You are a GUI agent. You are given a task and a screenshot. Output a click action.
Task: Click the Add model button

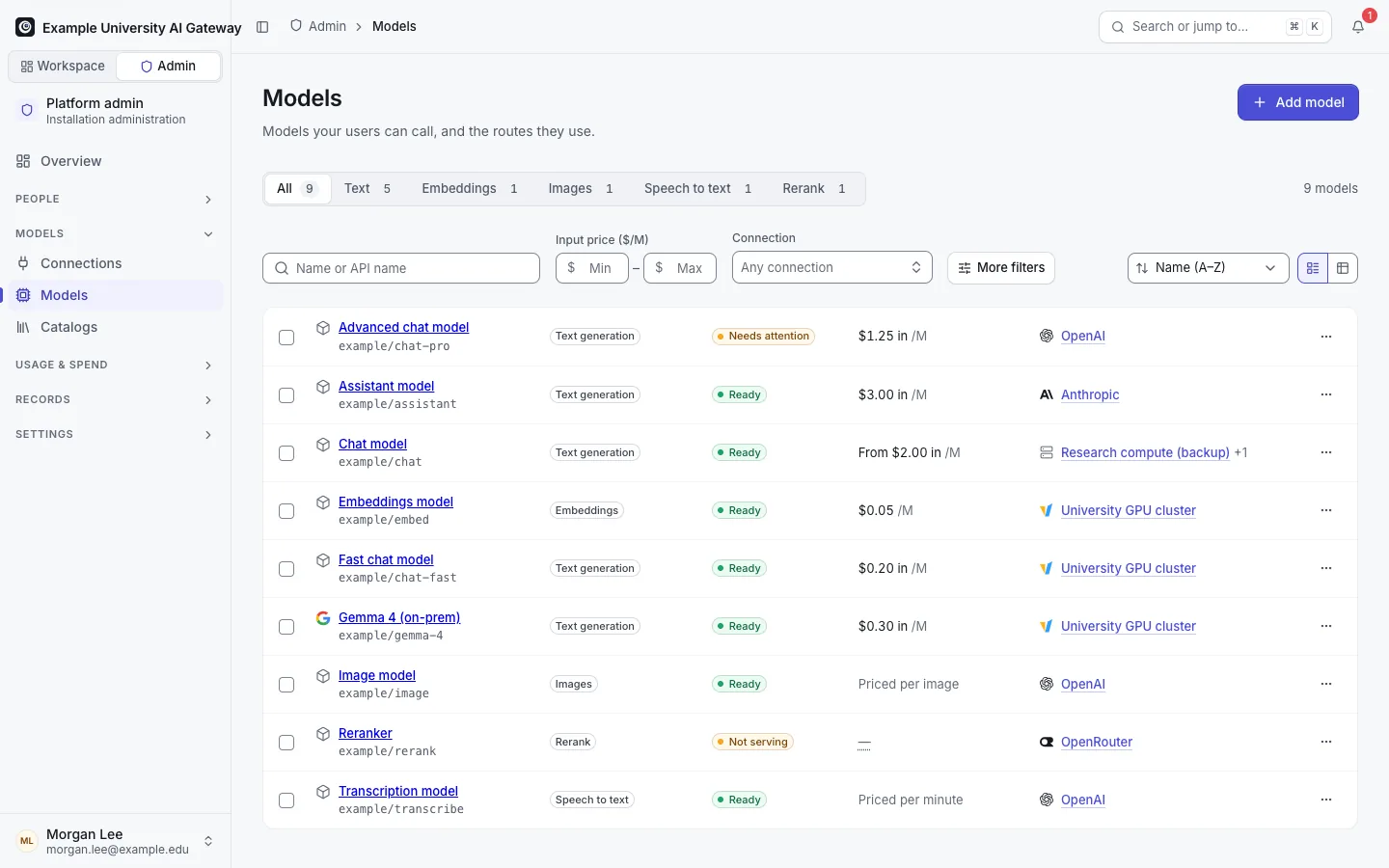click(1298, 102)
